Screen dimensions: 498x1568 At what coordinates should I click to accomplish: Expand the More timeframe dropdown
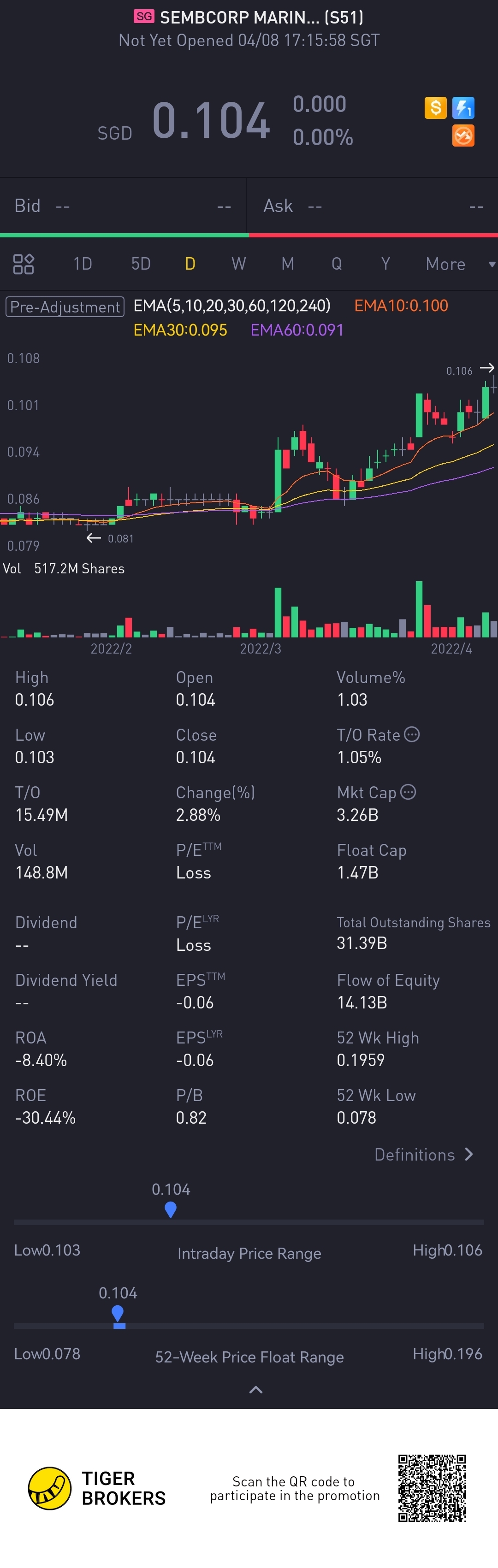(x=460, y=264)
